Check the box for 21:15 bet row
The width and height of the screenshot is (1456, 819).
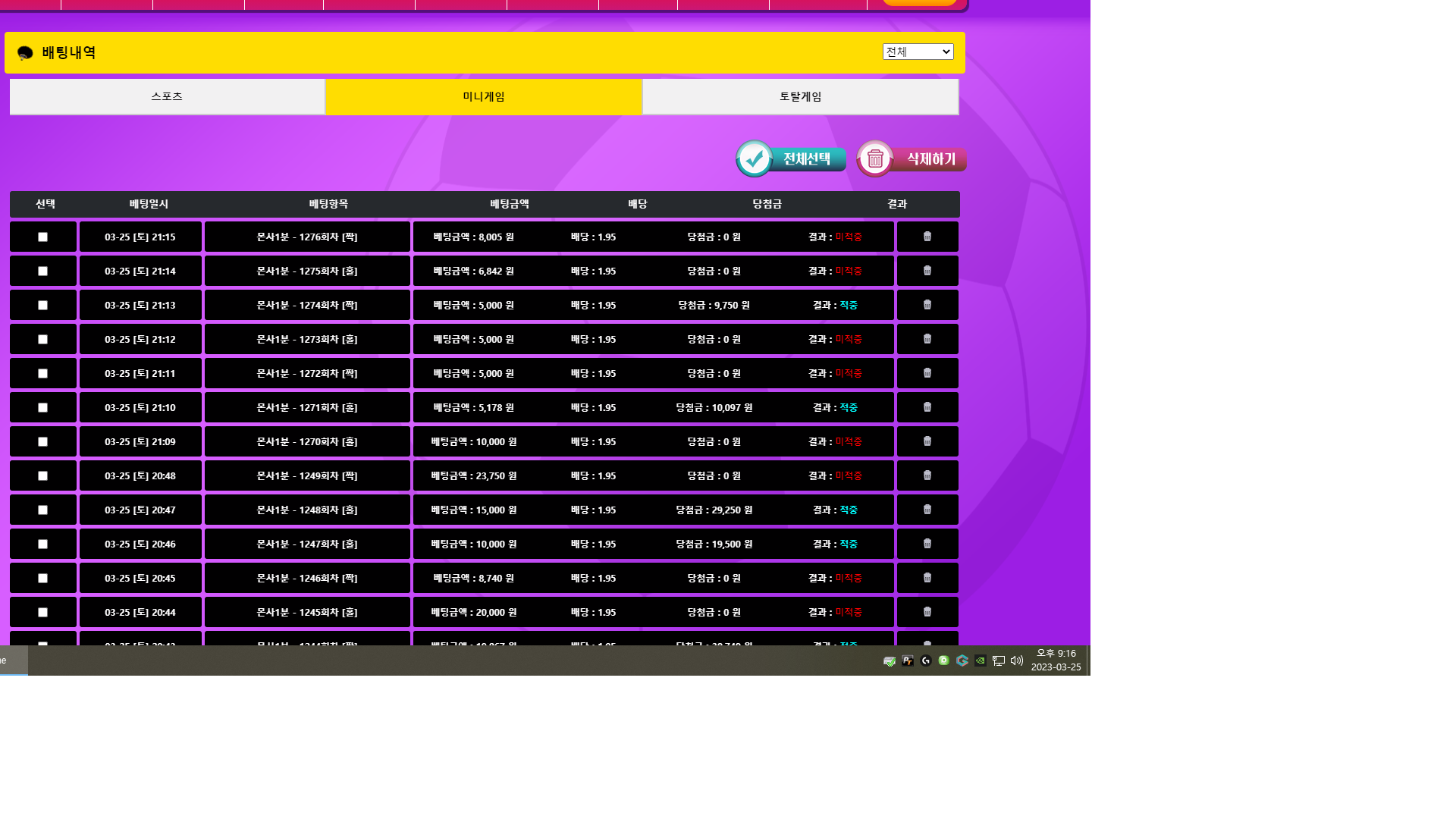point(43,237)
